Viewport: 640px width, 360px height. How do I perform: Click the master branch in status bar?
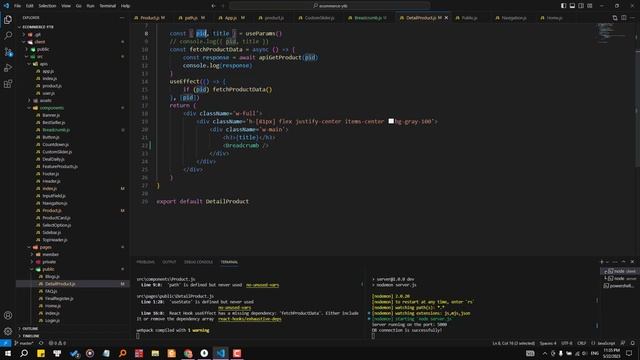point(24,343)
